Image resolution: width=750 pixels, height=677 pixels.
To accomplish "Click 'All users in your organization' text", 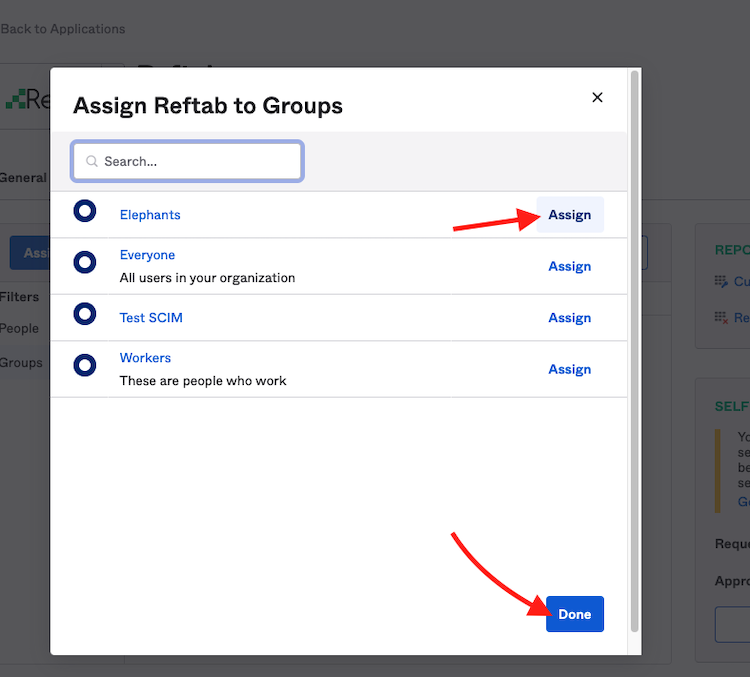I will tap(207, 278).
